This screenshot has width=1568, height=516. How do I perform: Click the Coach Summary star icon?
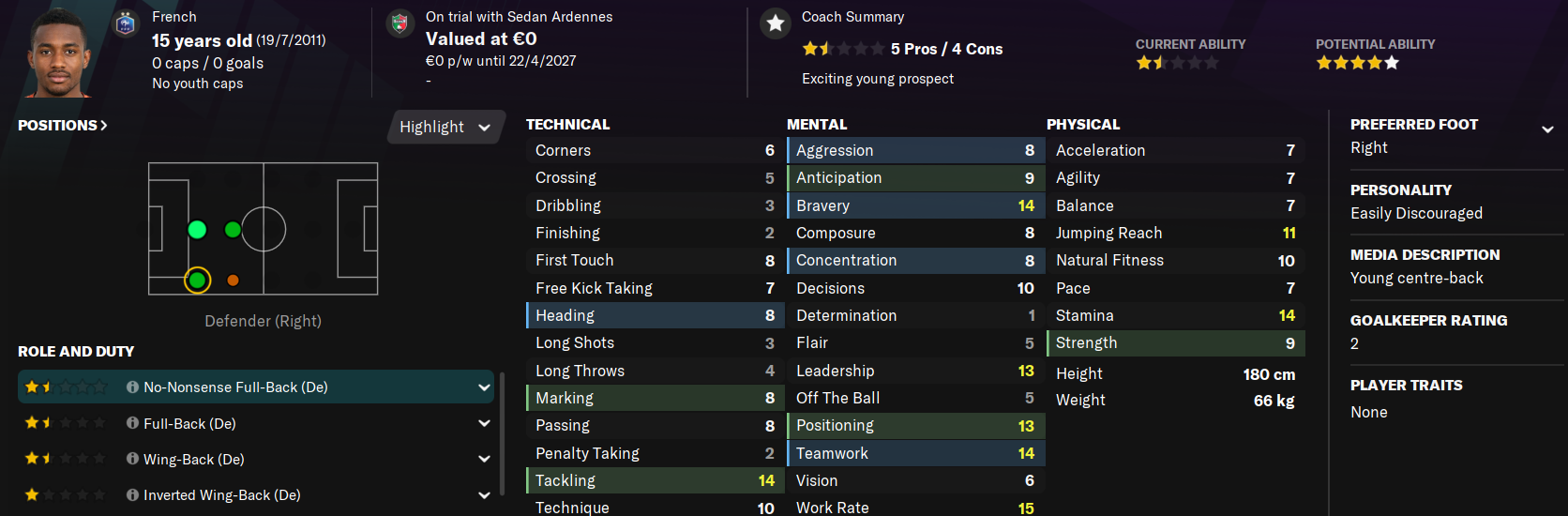(x=776, y=23)
